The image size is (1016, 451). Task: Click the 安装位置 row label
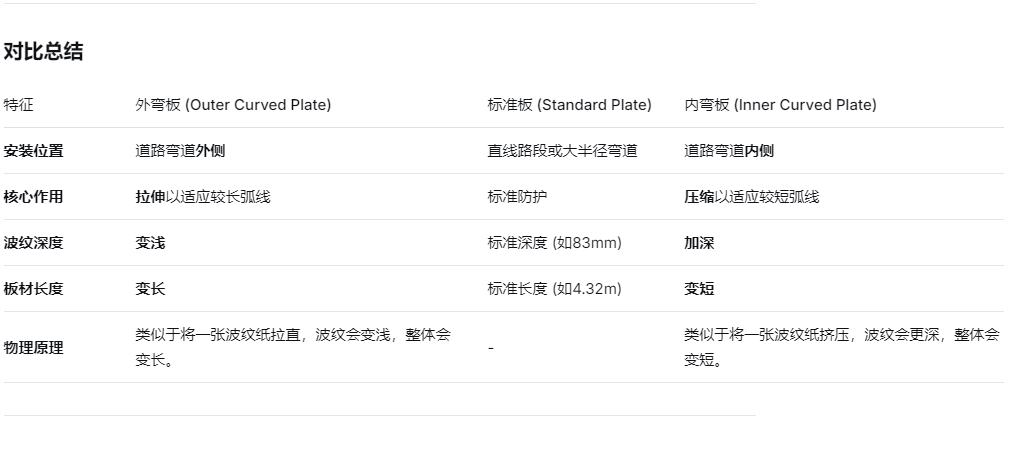pyautogui.click(x=33, y=151)
